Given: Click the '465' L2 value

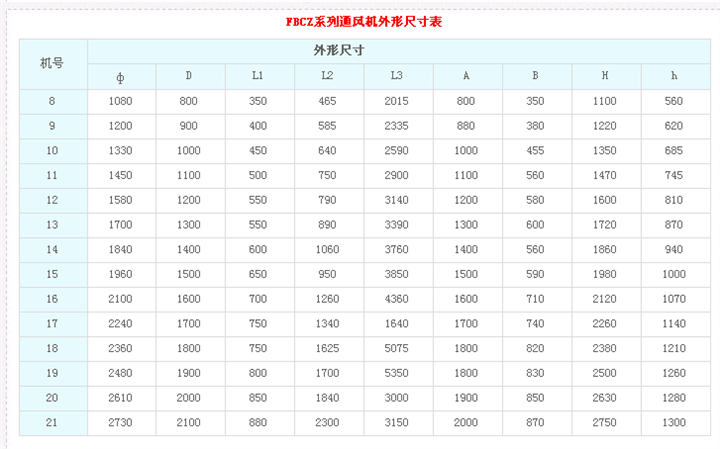Looking at the screenshot, I should (327, 101).
